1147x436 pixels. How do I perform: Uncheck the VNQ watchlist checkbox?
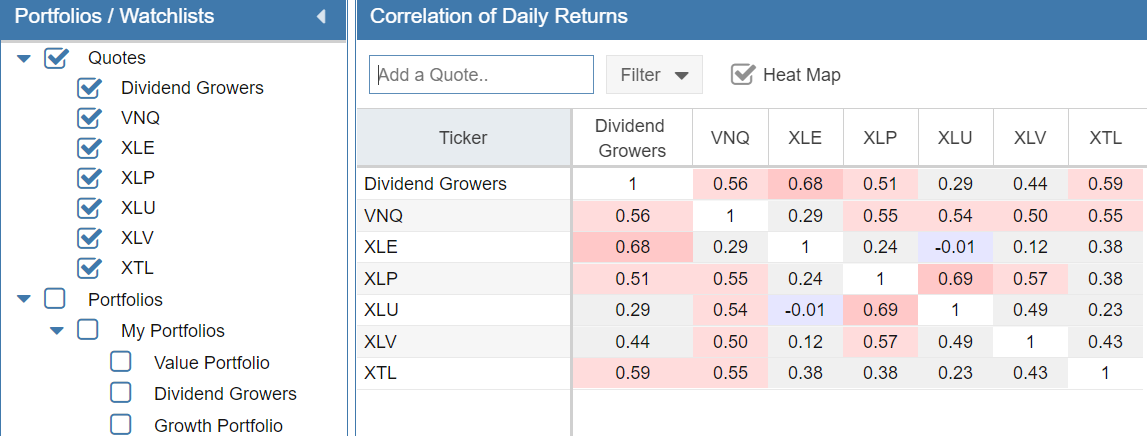(90, 118)
